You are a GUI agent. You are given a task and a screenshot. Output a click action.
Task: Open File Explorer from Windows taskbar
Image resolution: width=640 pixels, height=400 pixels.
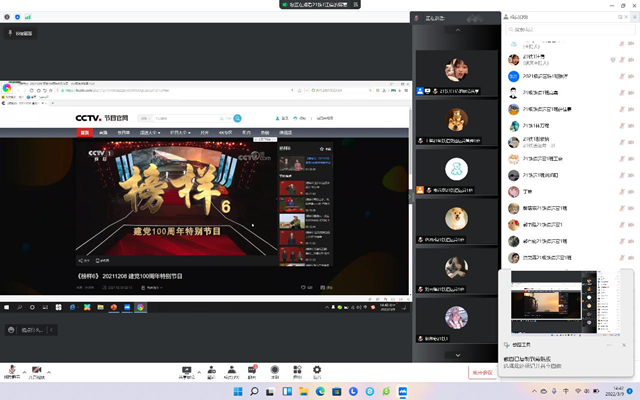click(304, 392)
